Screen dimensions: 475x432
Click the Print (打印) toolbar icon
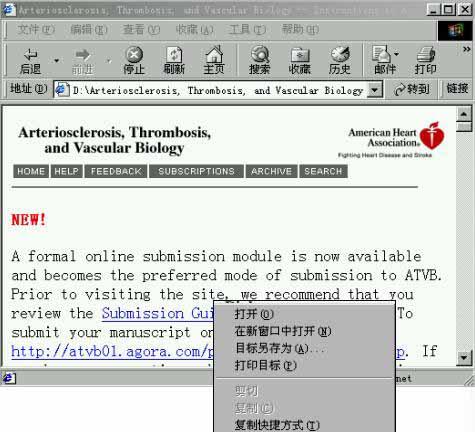425,60
